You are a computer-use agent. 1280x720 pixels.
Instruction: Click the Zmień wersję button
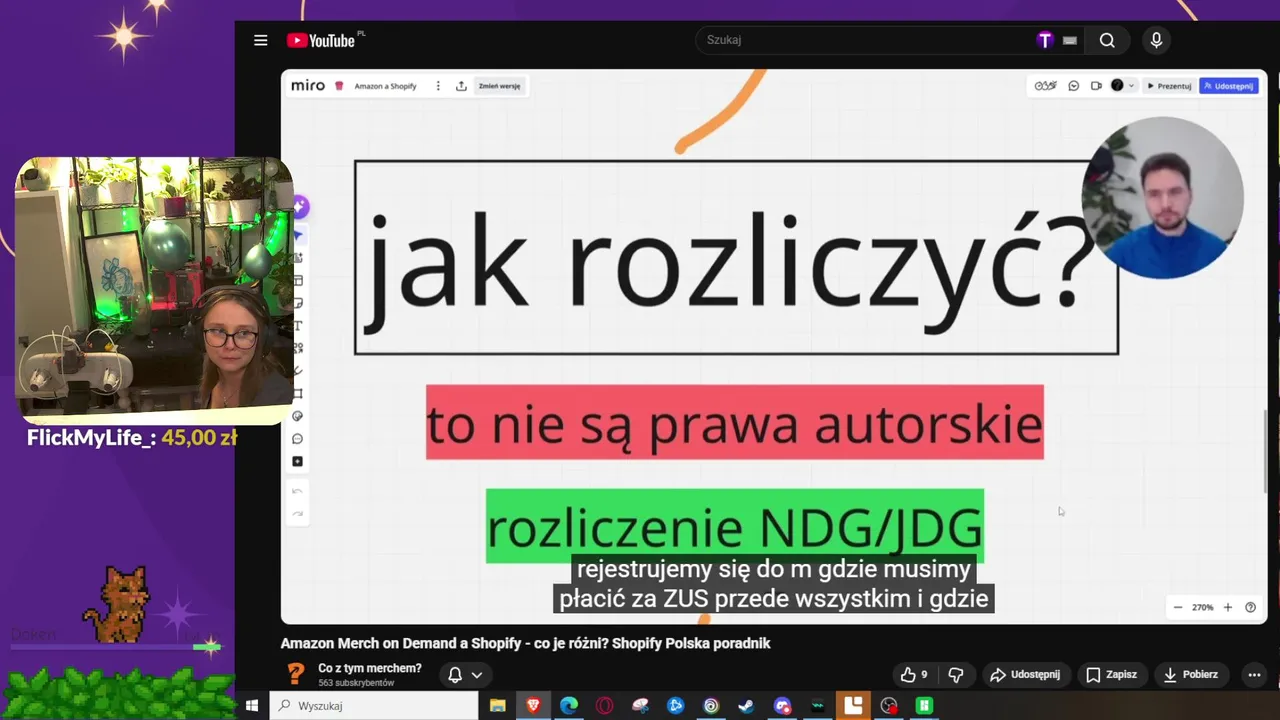(499, 86)
